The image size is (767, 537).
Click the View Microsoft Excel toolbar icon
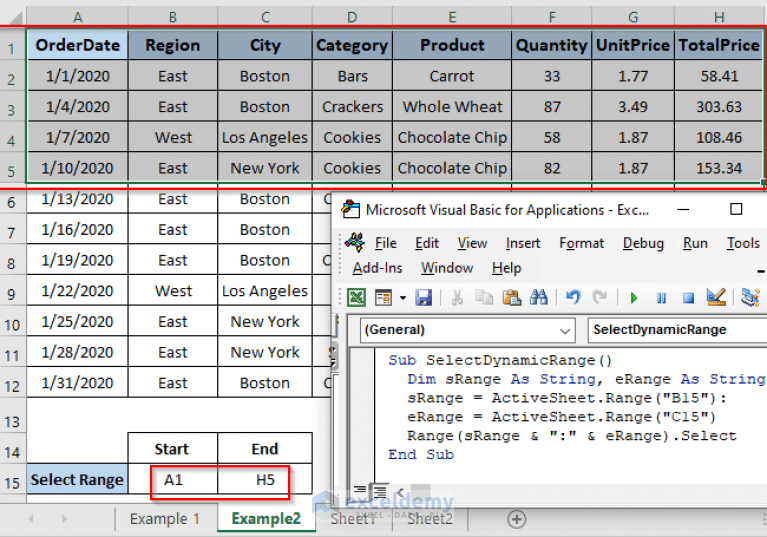[356, 297]
